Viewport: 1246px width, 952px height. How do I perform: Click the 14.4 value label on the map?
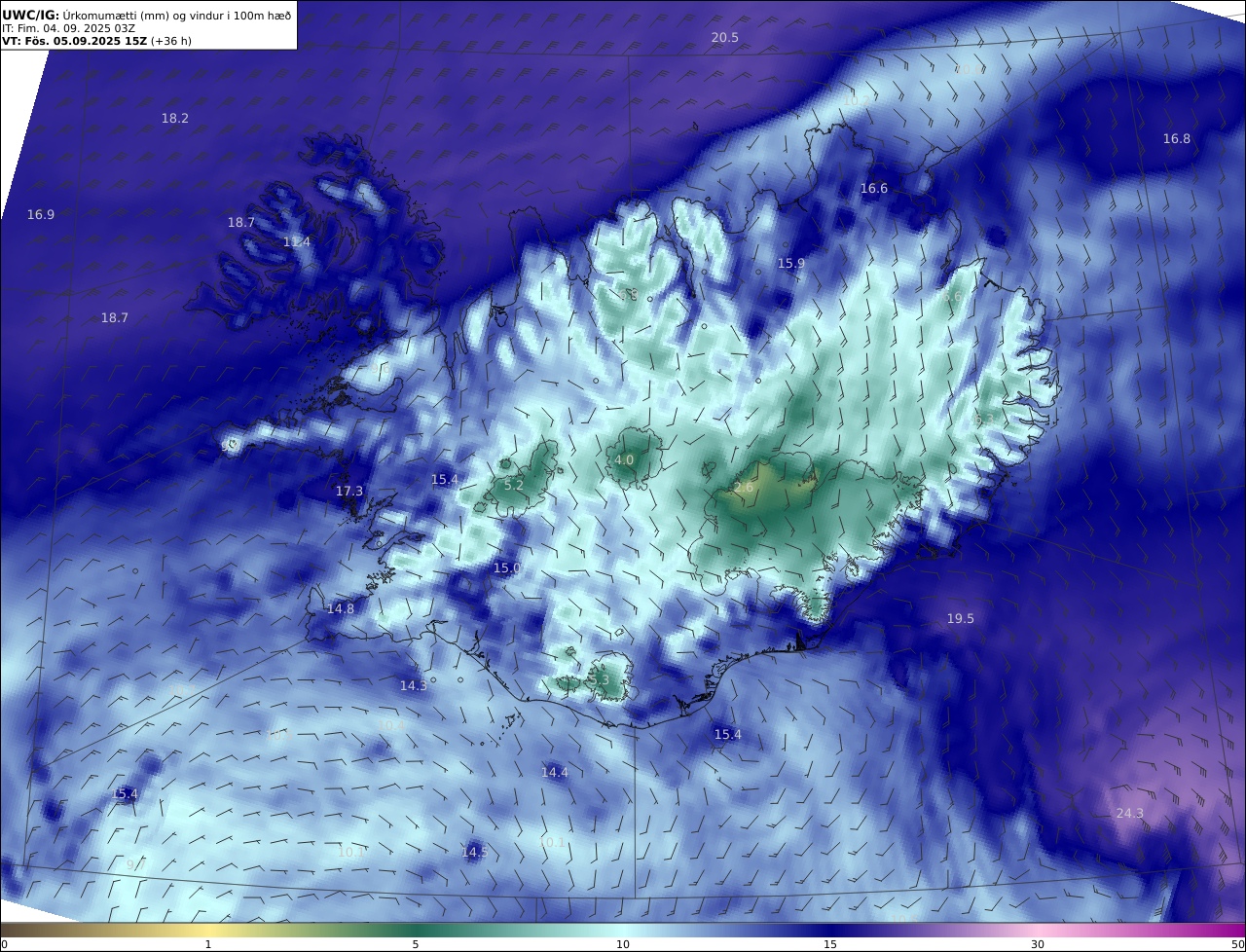(555, 772)
